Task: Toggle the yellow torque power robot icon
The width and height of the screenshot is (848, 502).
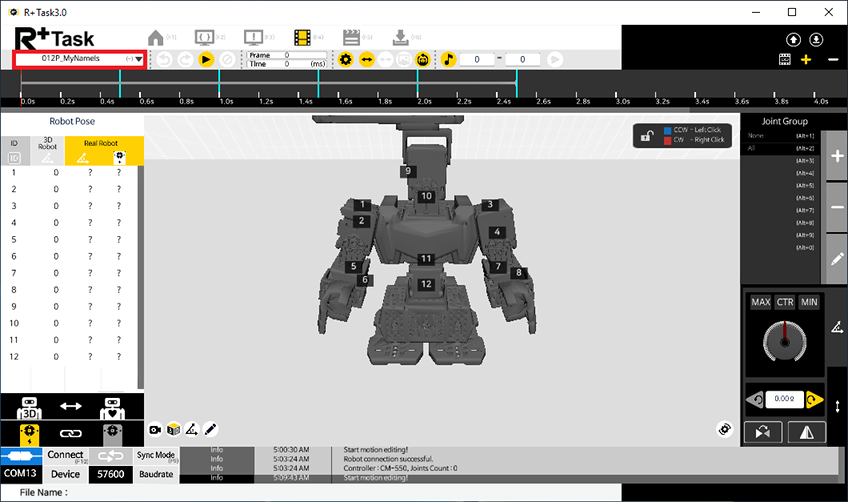Action: (29, 433)
